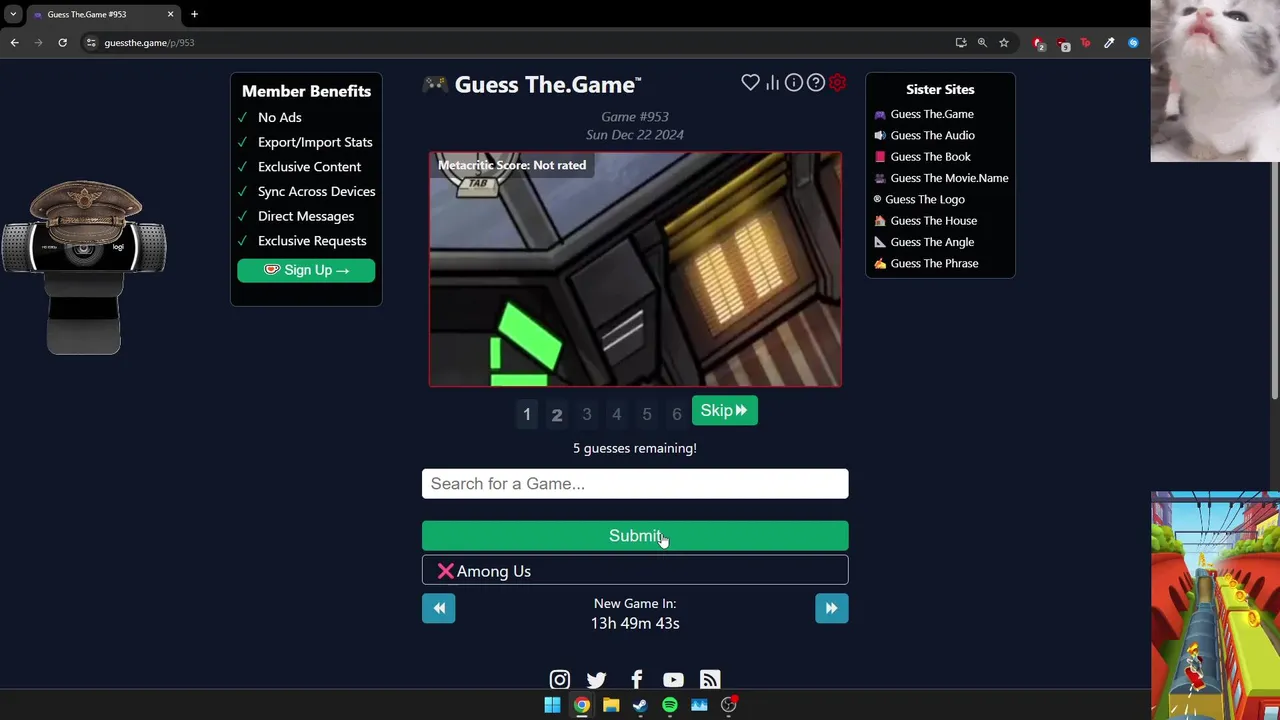Click the 'Among Us' wrong guess row

[x=635, y=571]
